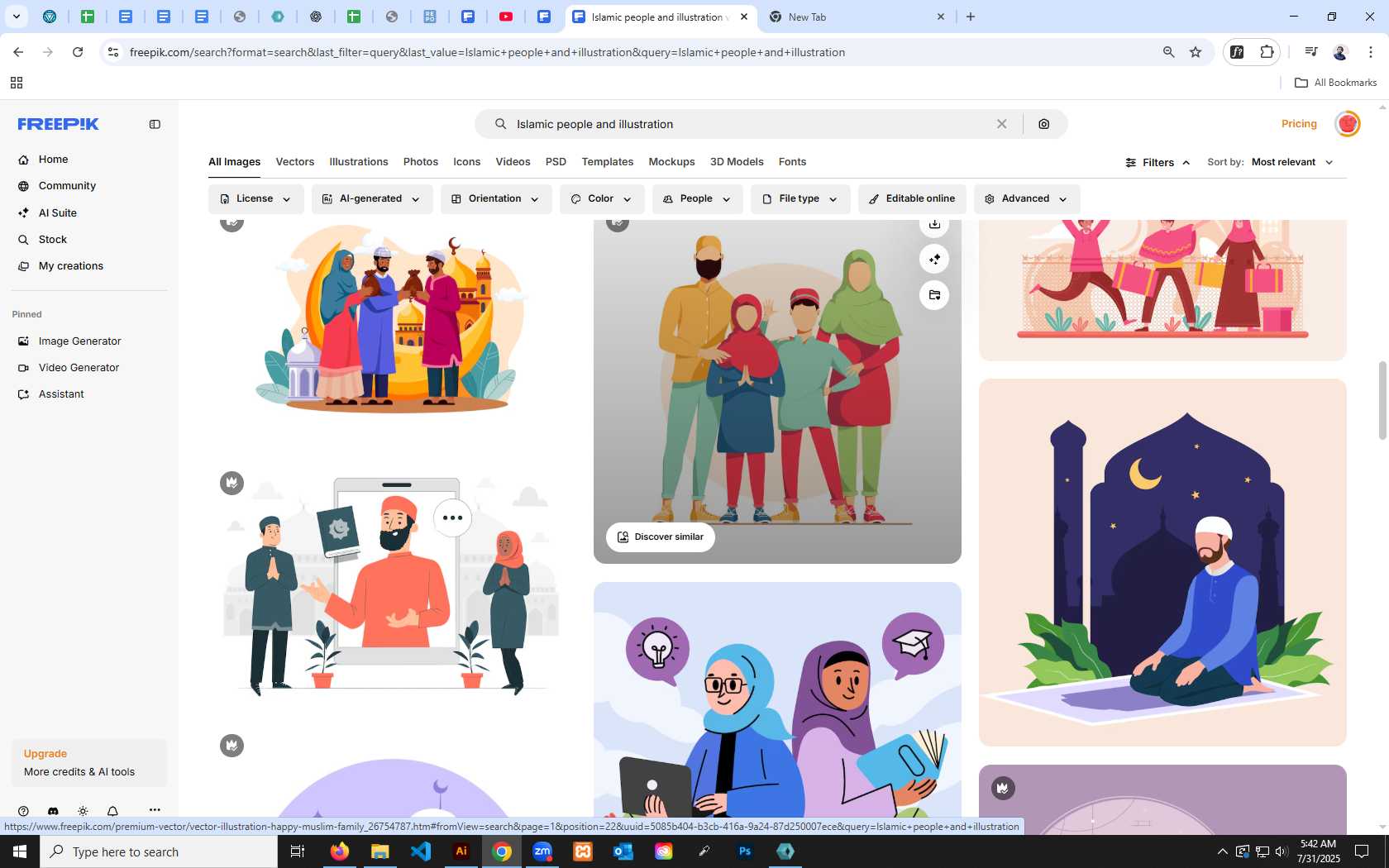Expand Color filter dropdown

click(x=602, y=199)
